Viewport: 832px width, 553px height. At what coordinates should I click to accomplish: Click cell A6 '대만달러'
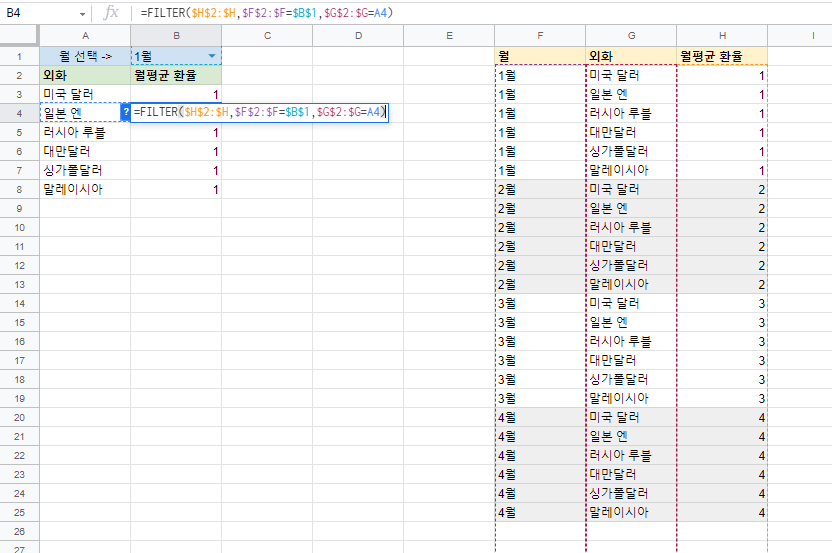pyautogui.click(x=85, y=151)
